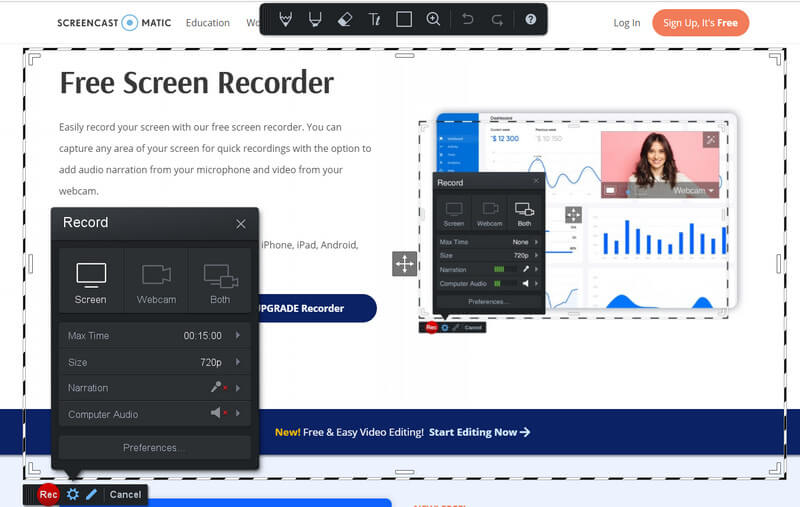Image resolution: width=800 pixels, height=507 pixels.
Task: Click Sign Up, It's Free button
Action: pos(701,23)
